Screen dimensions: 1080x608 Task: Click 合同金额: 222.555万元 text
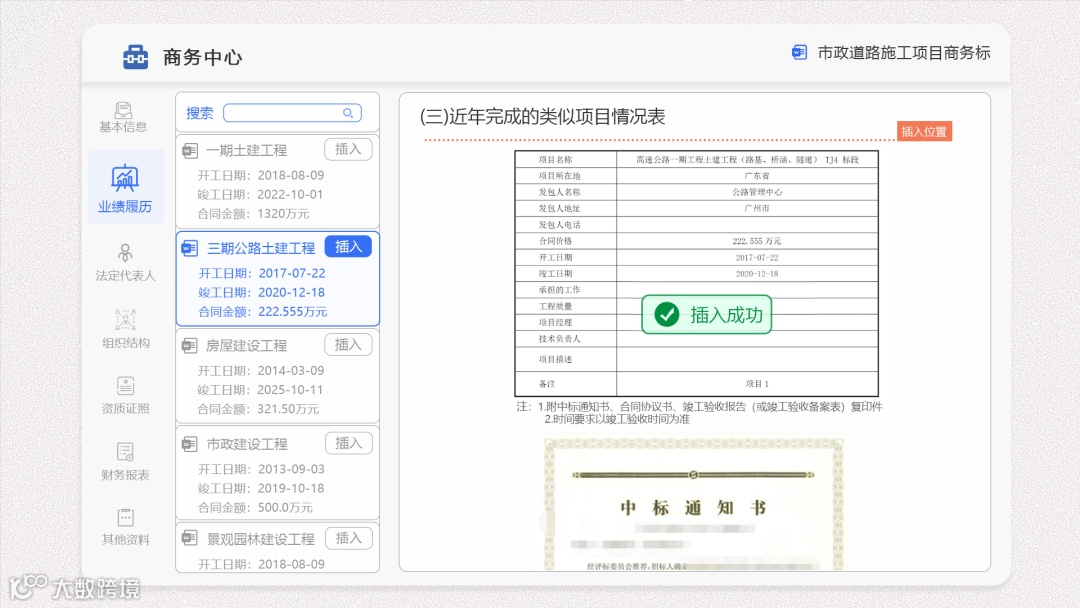pyautogui.click(x=263, y=311)
